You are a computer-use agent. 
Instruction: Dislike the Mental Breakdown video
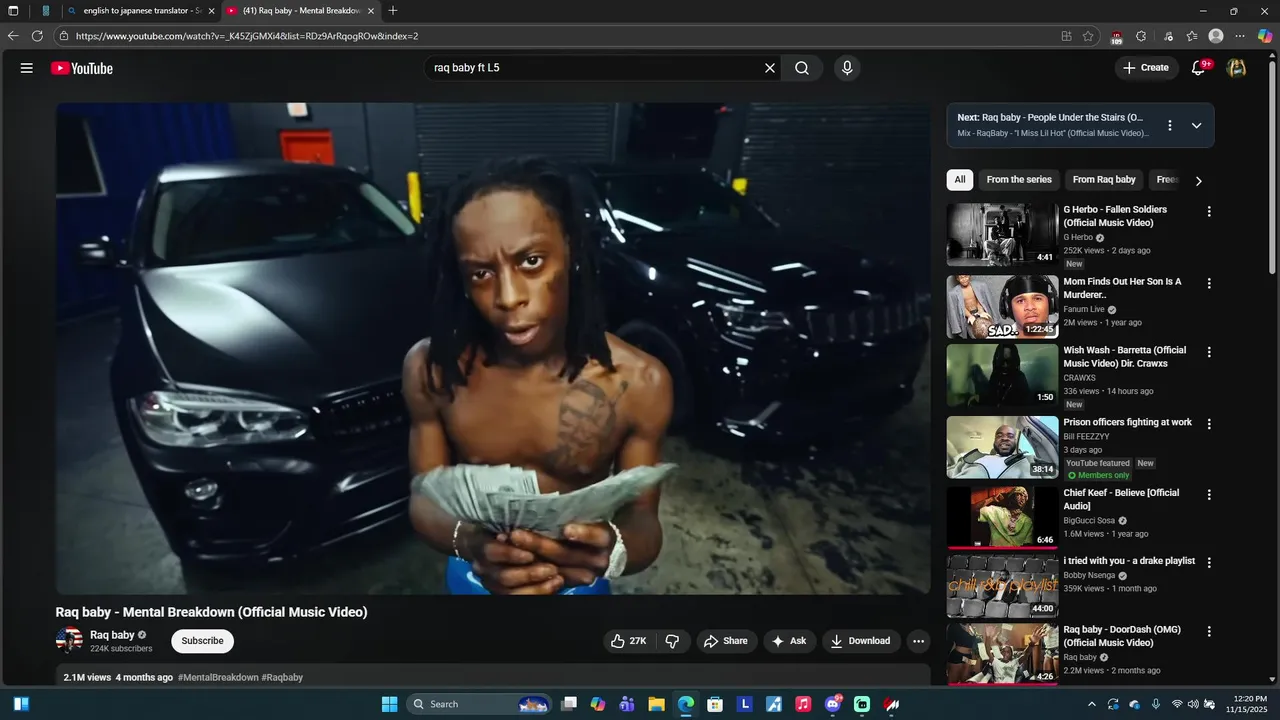pos(673,641)
